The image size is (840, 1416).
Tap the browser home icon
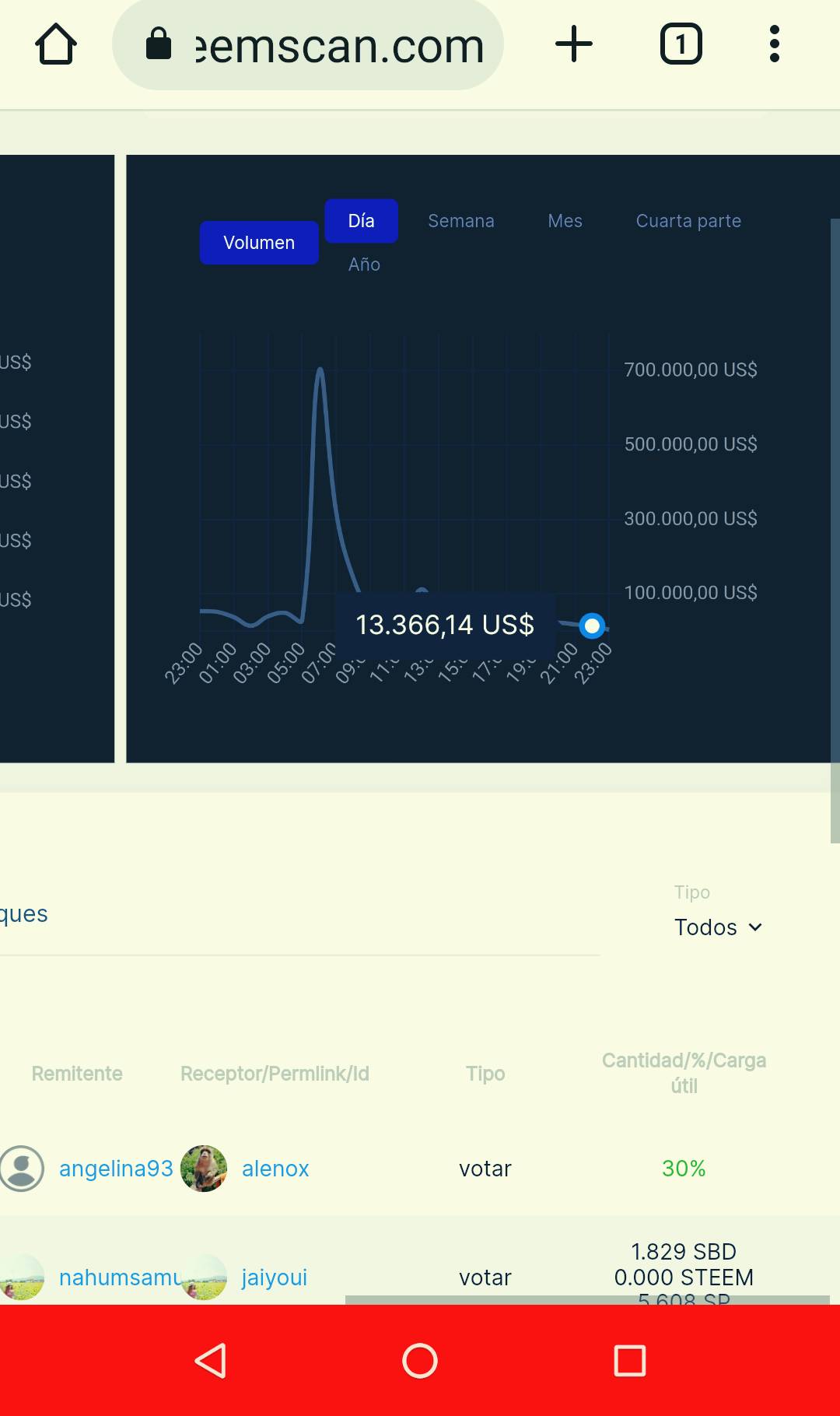pos(56,44)
